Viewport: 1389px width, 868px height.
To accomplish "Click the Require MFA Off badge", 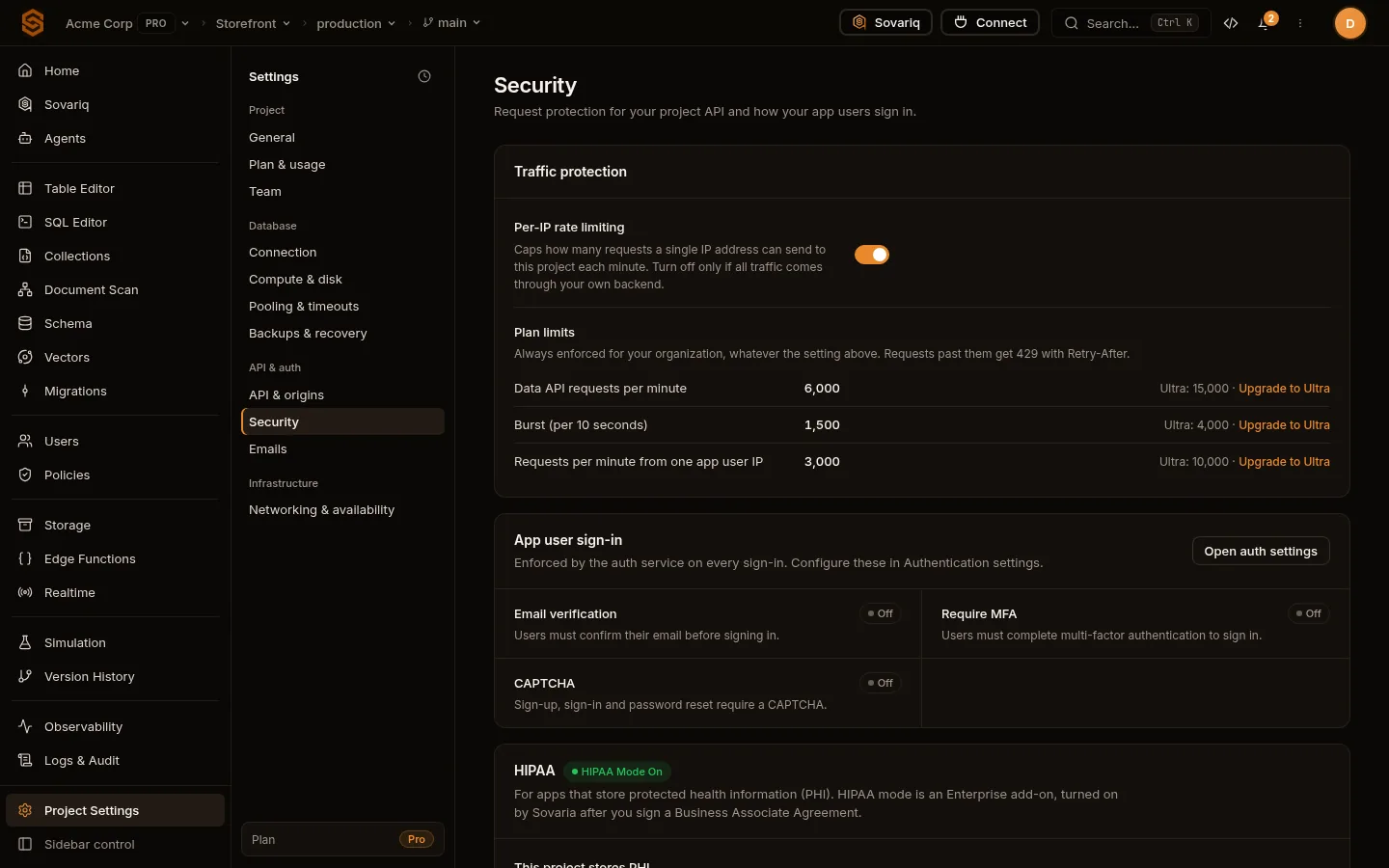I will pos(1309,613).
